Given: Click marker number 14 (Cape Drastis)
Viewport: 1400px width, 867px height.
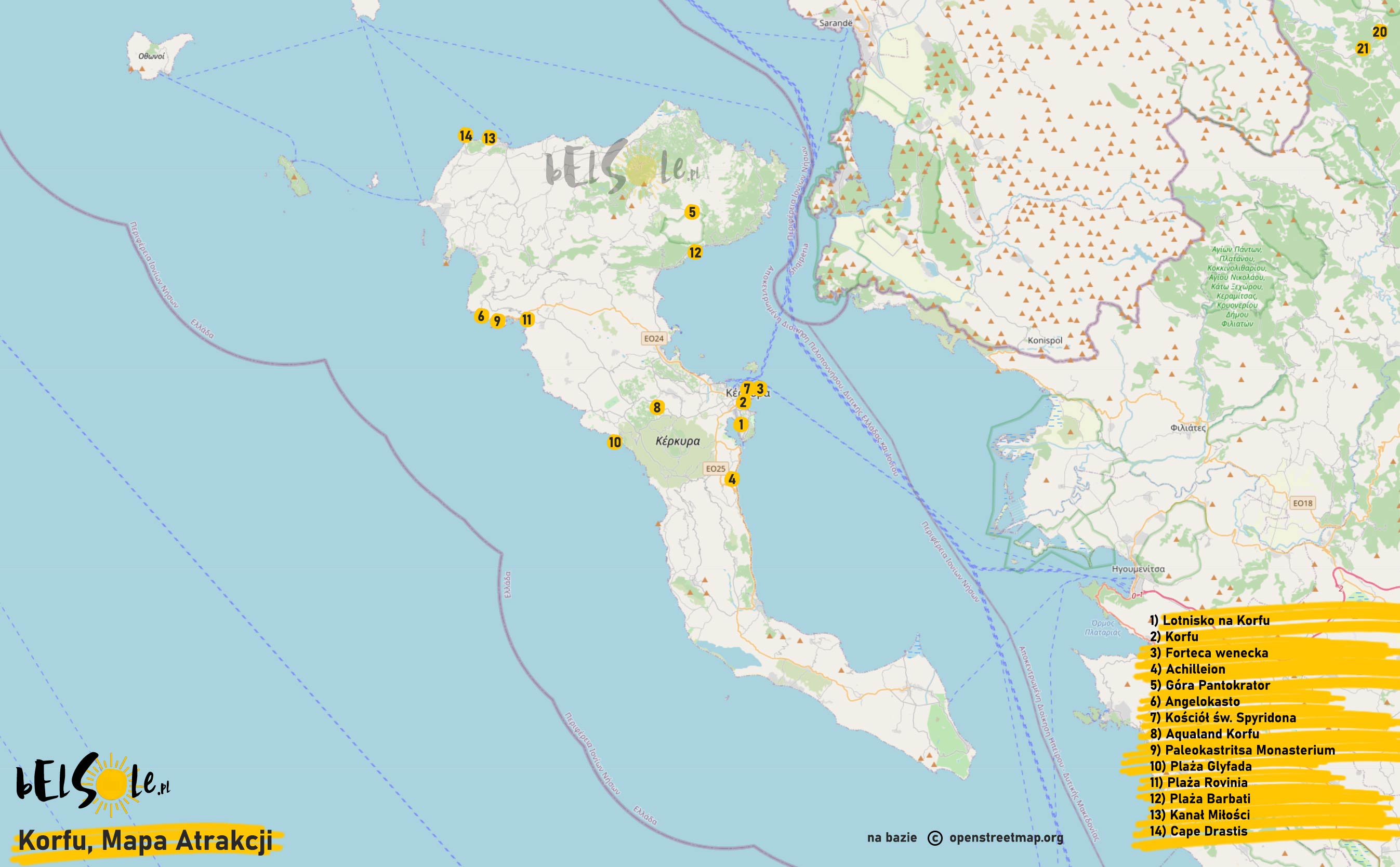Looking at the screenshot, I should [465, 136].
